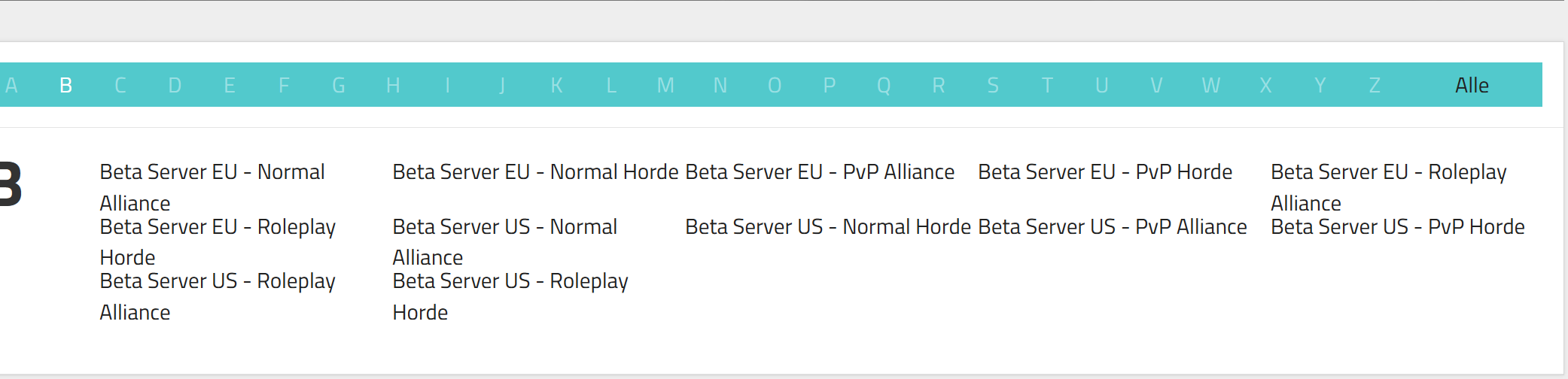Open Beta Server US - Normal Alliance
1568x379 pixels.
(x=504, y=242)
